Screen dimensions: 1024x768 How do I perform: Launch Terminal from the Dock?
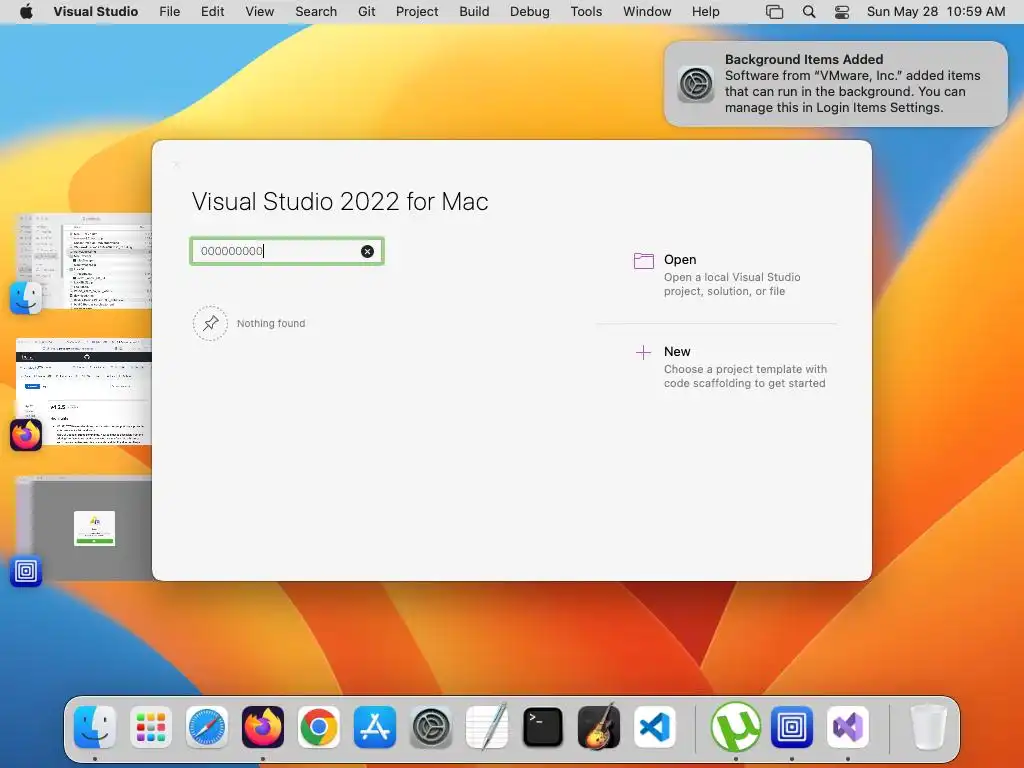(x=543, y=727)
